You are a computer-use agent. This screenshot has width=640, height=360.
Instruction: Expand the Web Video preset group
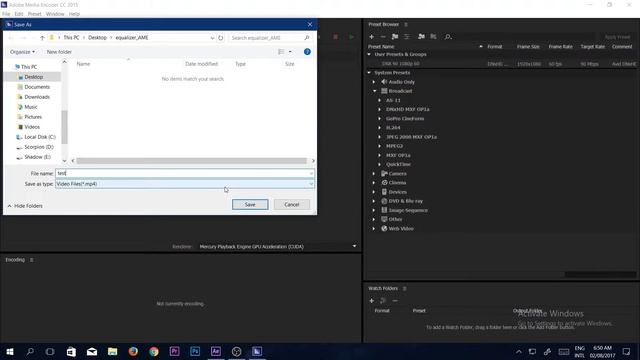coord(373,229)
